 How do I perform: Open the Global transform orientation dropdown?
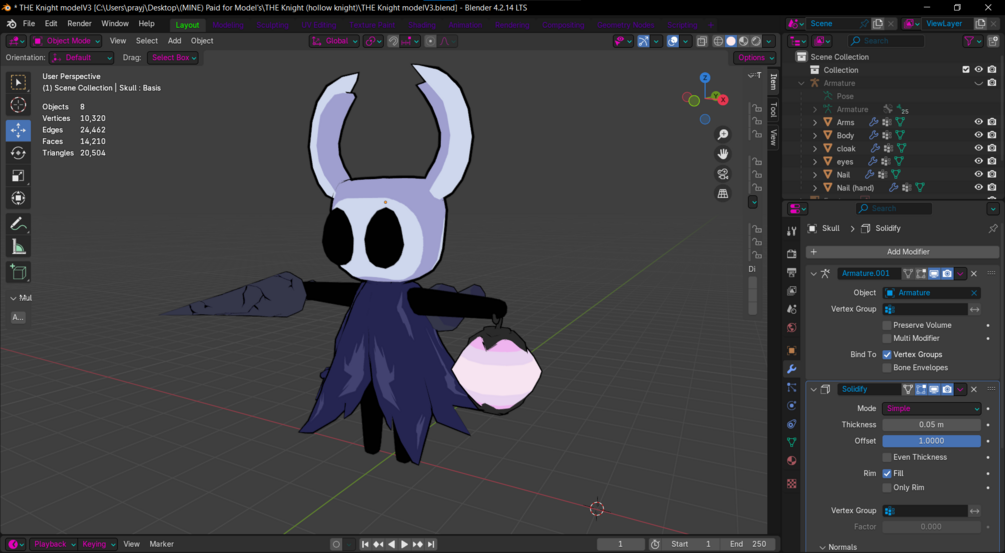(335, 41)
